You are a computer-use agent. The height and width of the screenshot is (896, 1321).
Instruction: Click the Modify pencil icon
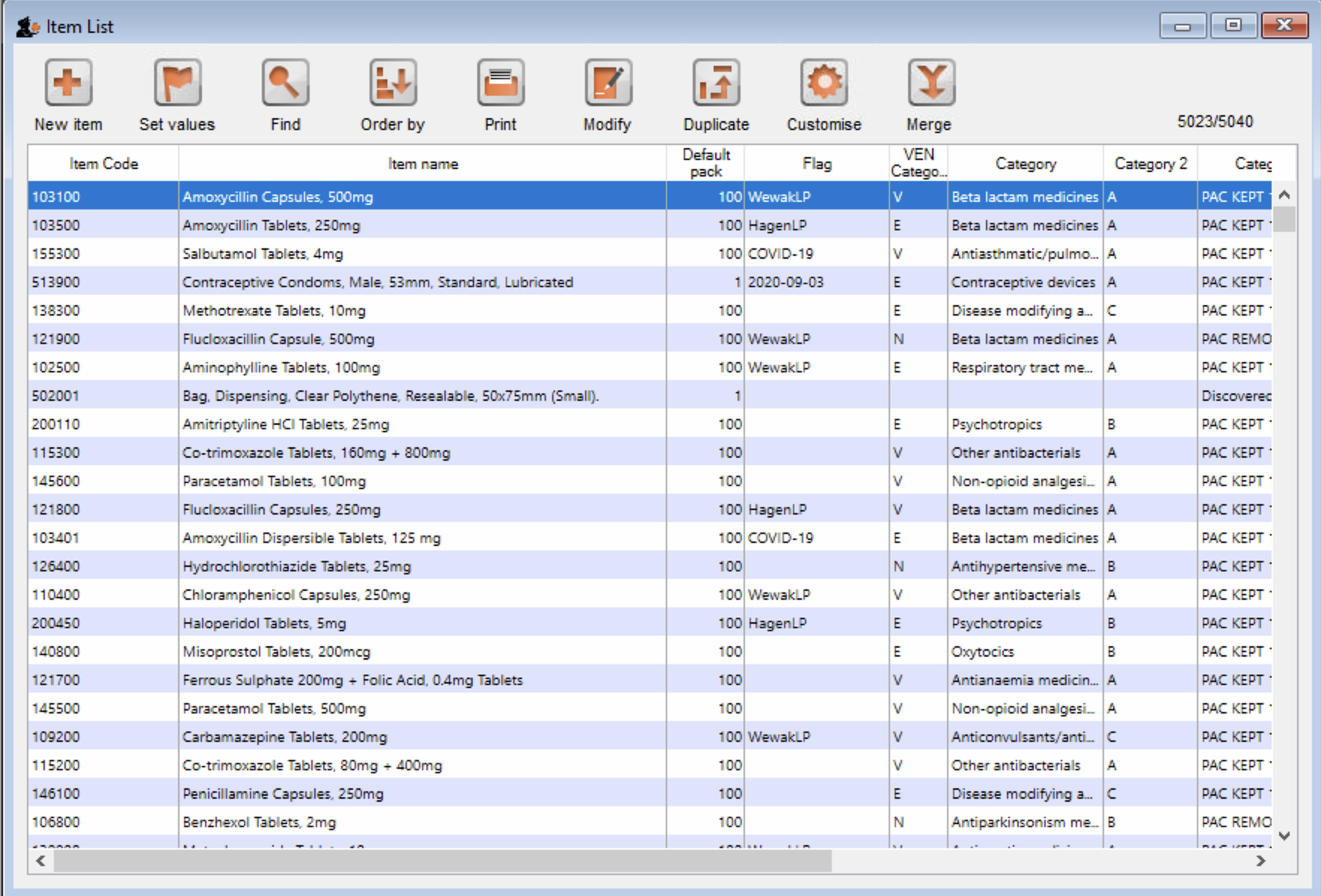click(607, 83)
